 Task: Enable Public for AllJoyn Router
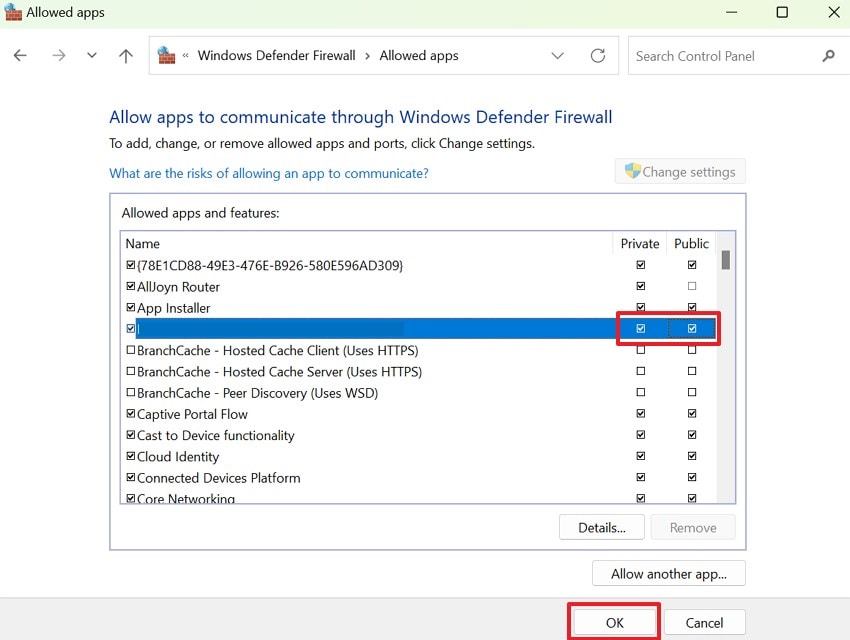692,286
